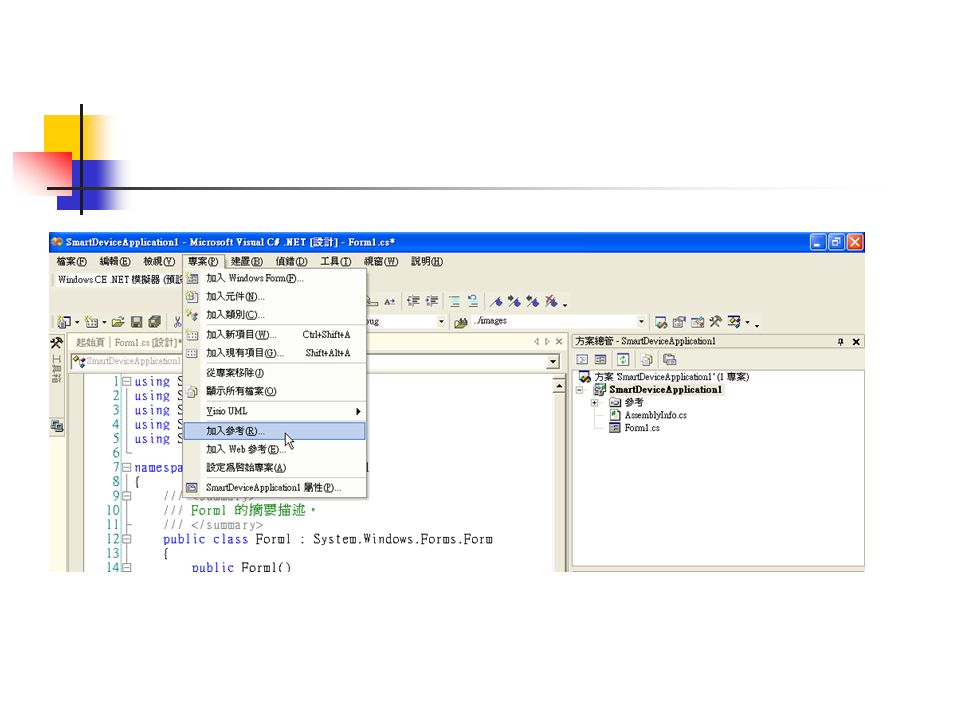Image resolution: width=960 pixels, height=720 pixels.
Task: Switch to Form1.cs [設計]* tab
Action: point(148,342)
